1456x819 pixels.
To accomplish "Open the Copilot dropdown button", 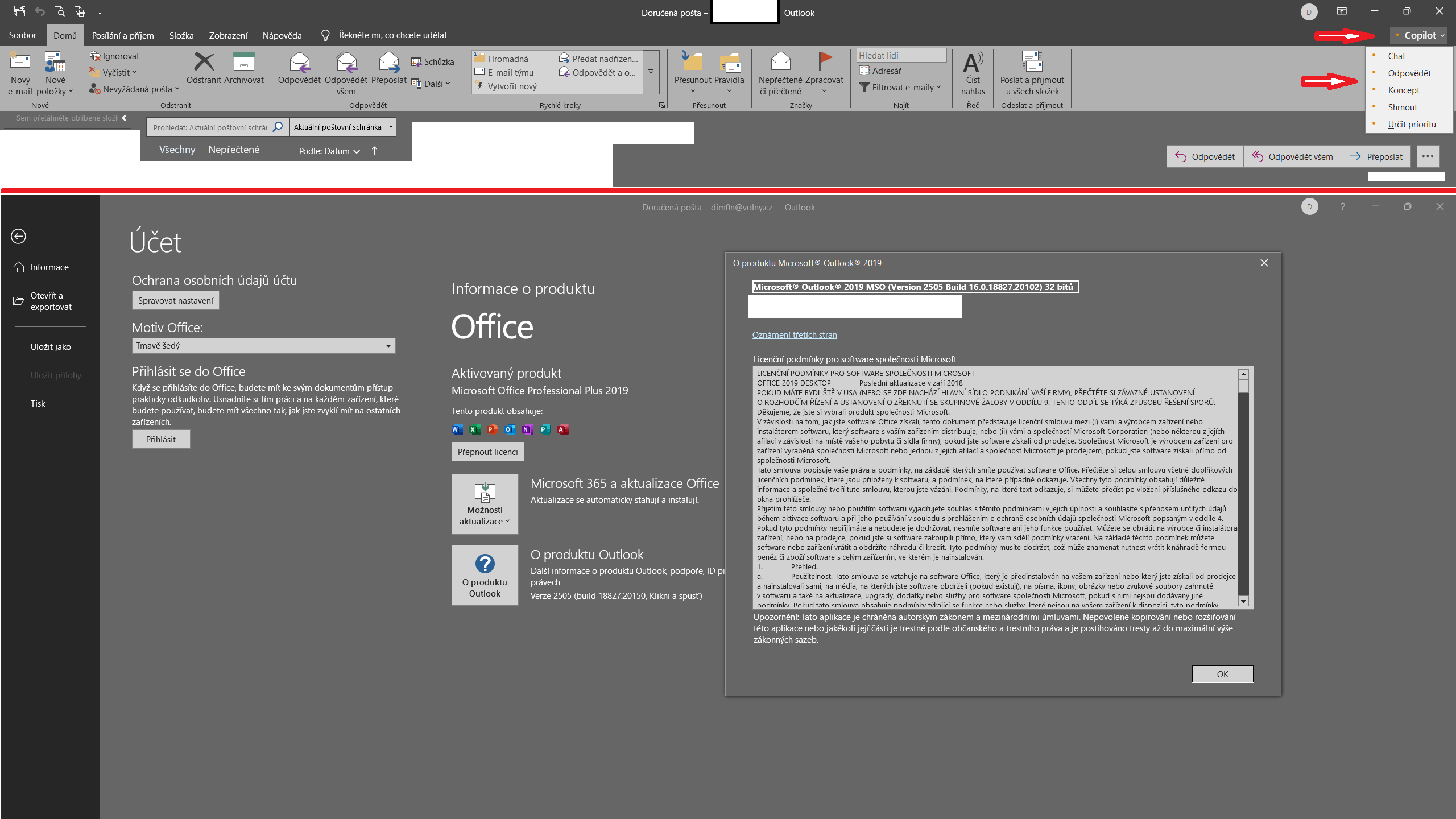I will (x=1419, y=35).
